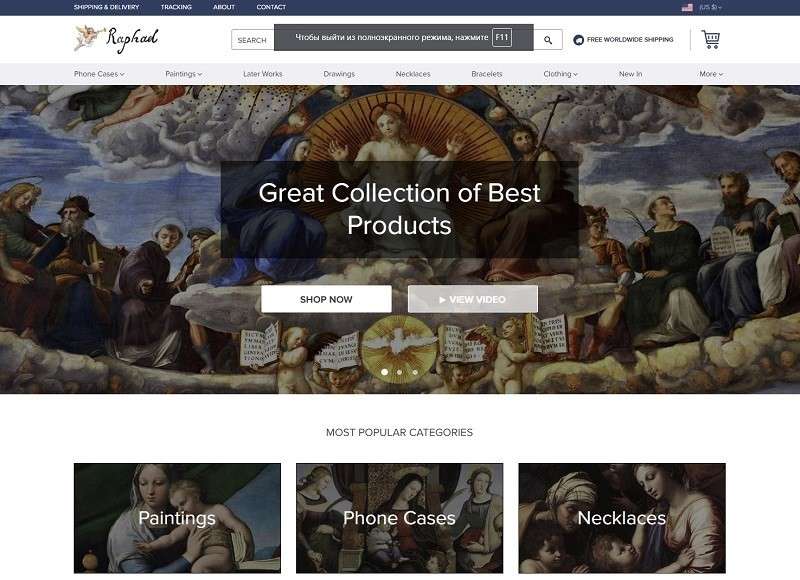Image resolution: width=800 pixels, height=580 pixels.
Task: Select the first carousel slide dot
Action: (x=385, y=372)
